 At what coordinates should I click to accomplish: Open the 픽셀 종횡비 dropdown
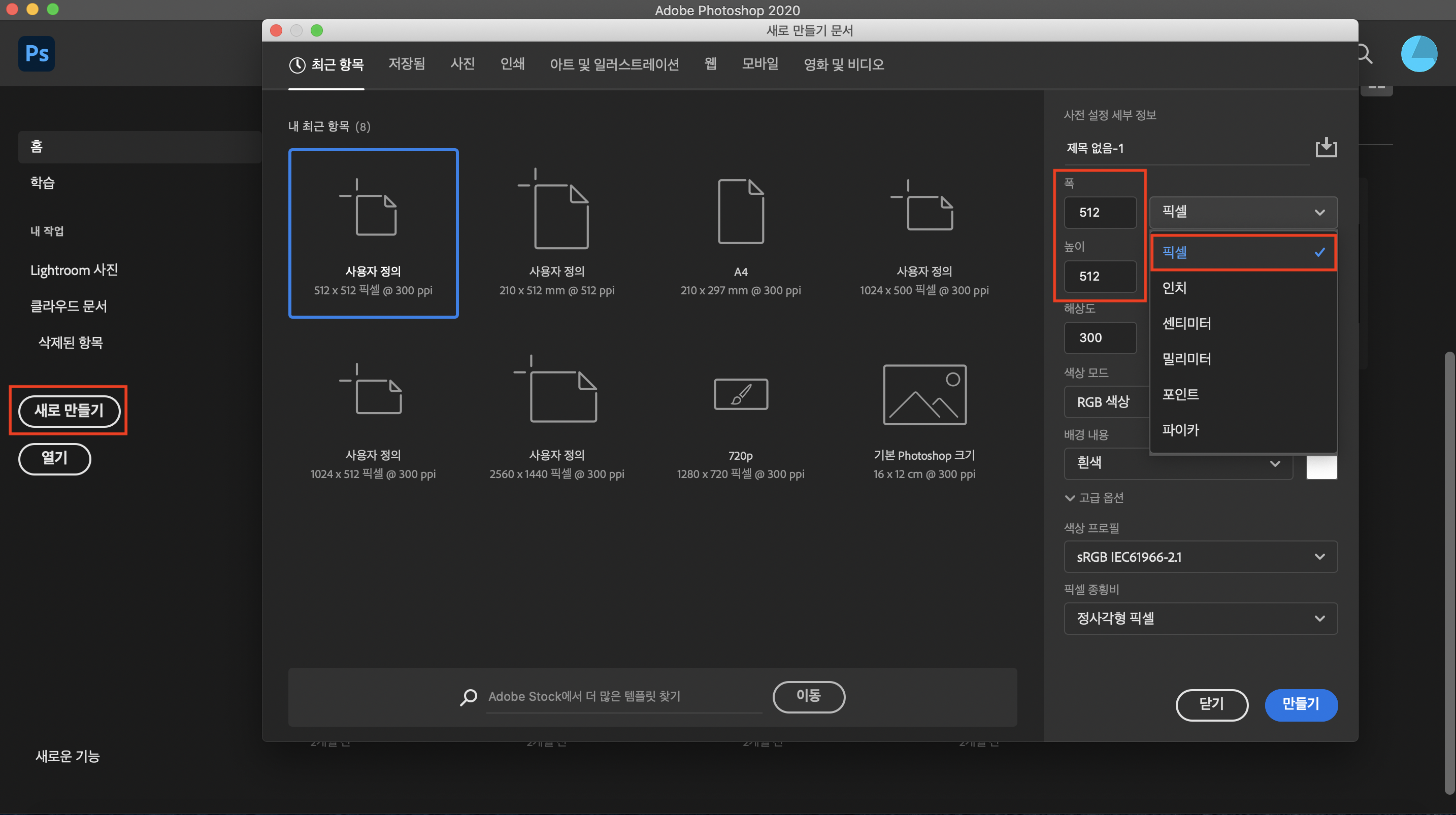click(1200, 618)
